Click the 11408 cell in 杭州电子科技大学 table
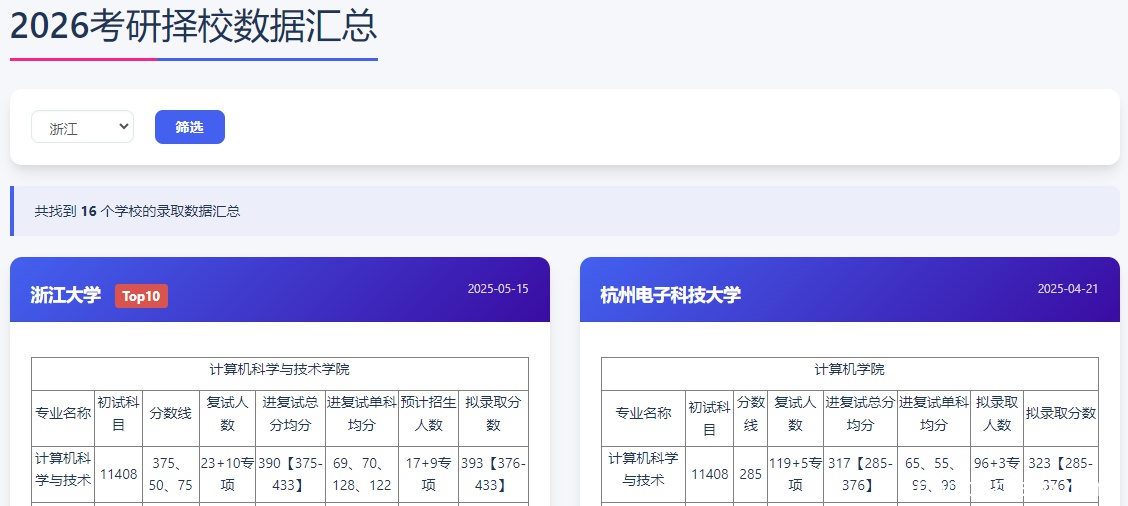This screenshot has height=506, width=1128. pos(709,474)
